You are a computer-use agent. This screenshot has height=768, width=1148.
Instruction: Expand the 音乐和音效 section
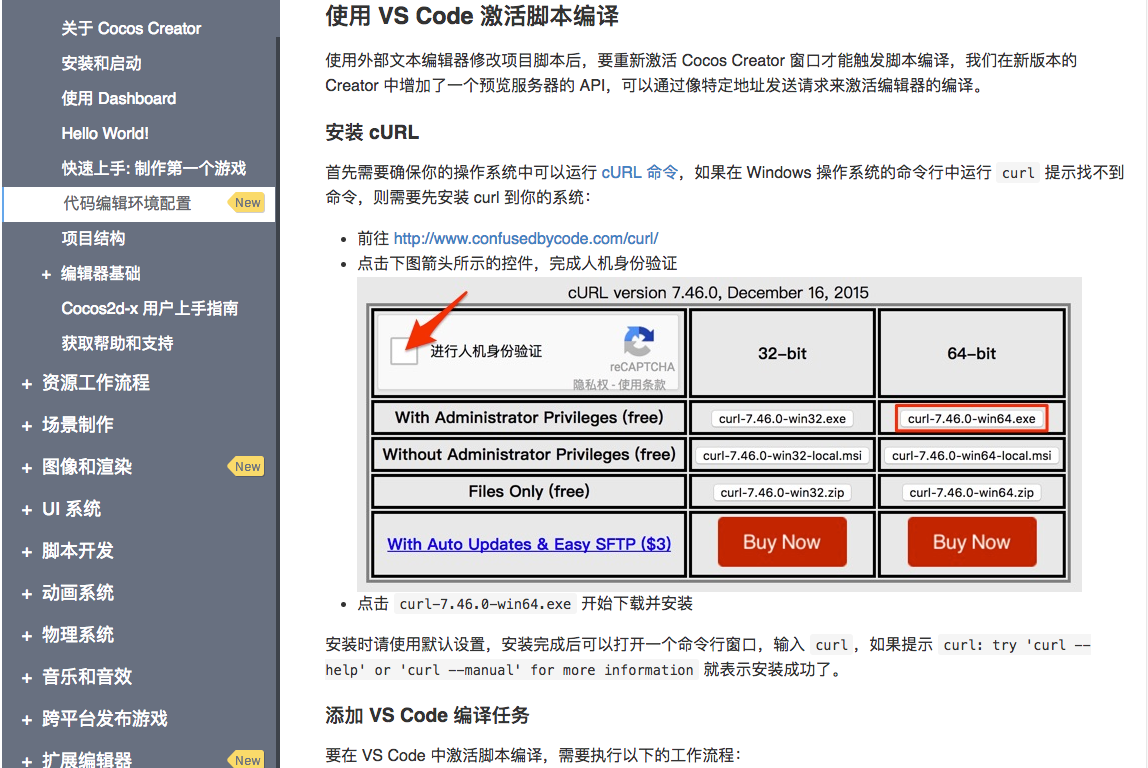pos(27,678)
